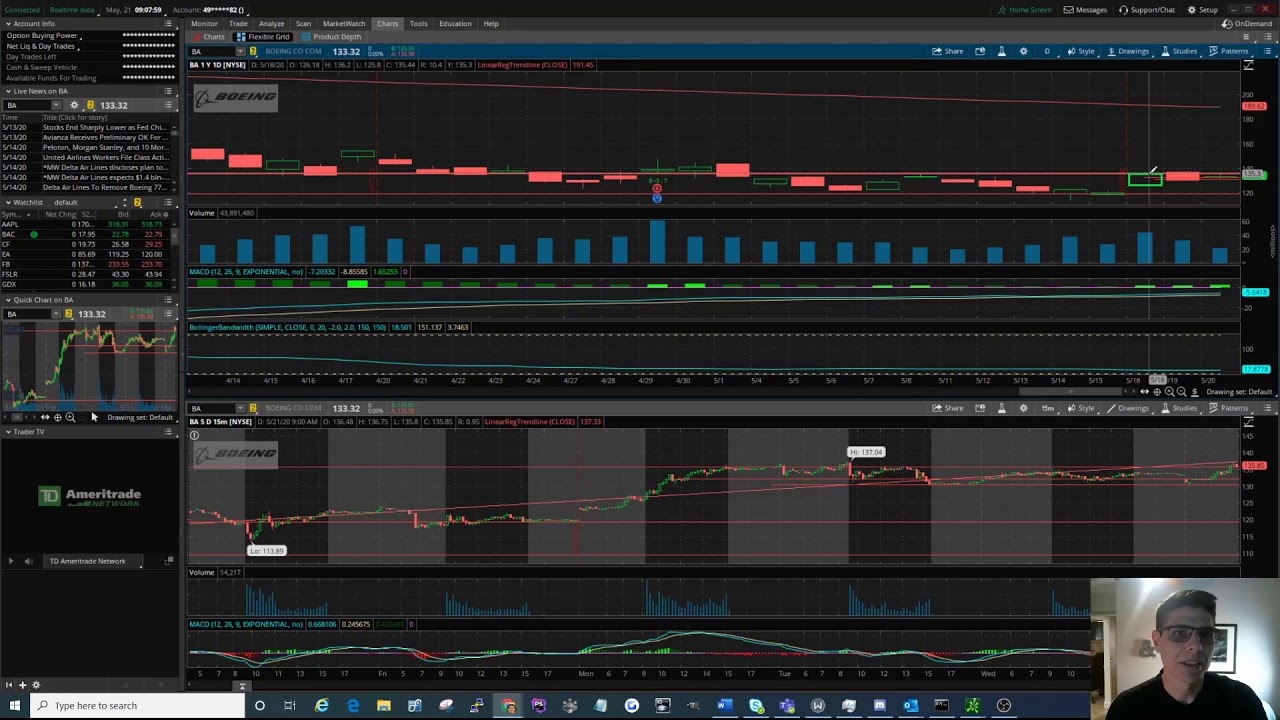Open Drawings menu on upper chart

click(x=1127, y=51)
